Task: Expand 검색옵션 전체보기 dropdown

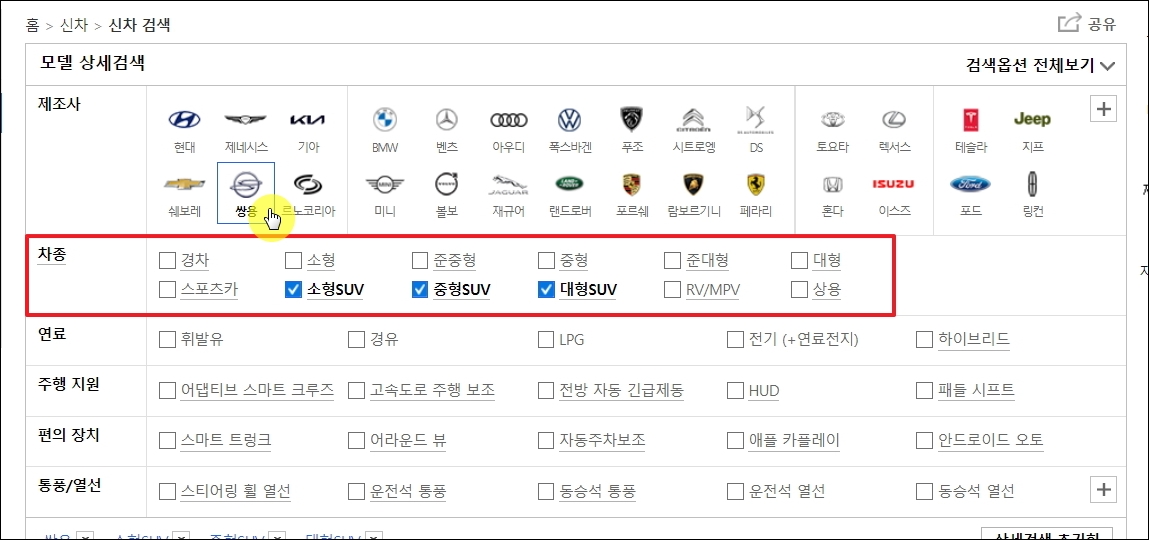Action: pyautogui.click(x=1041, y=65)
